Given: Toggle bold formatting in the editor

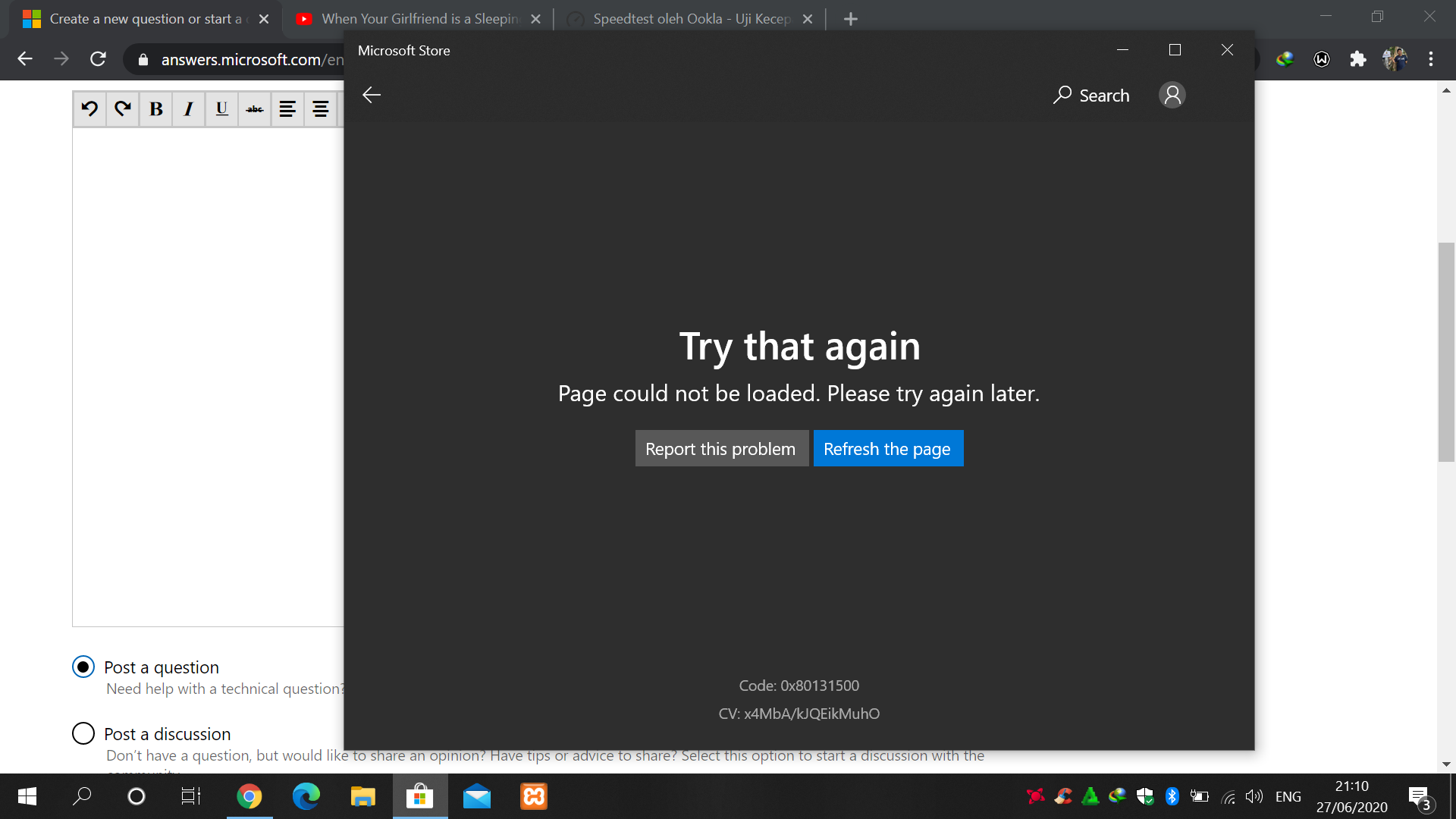Looking at the screenshot, I should point(155,108).
